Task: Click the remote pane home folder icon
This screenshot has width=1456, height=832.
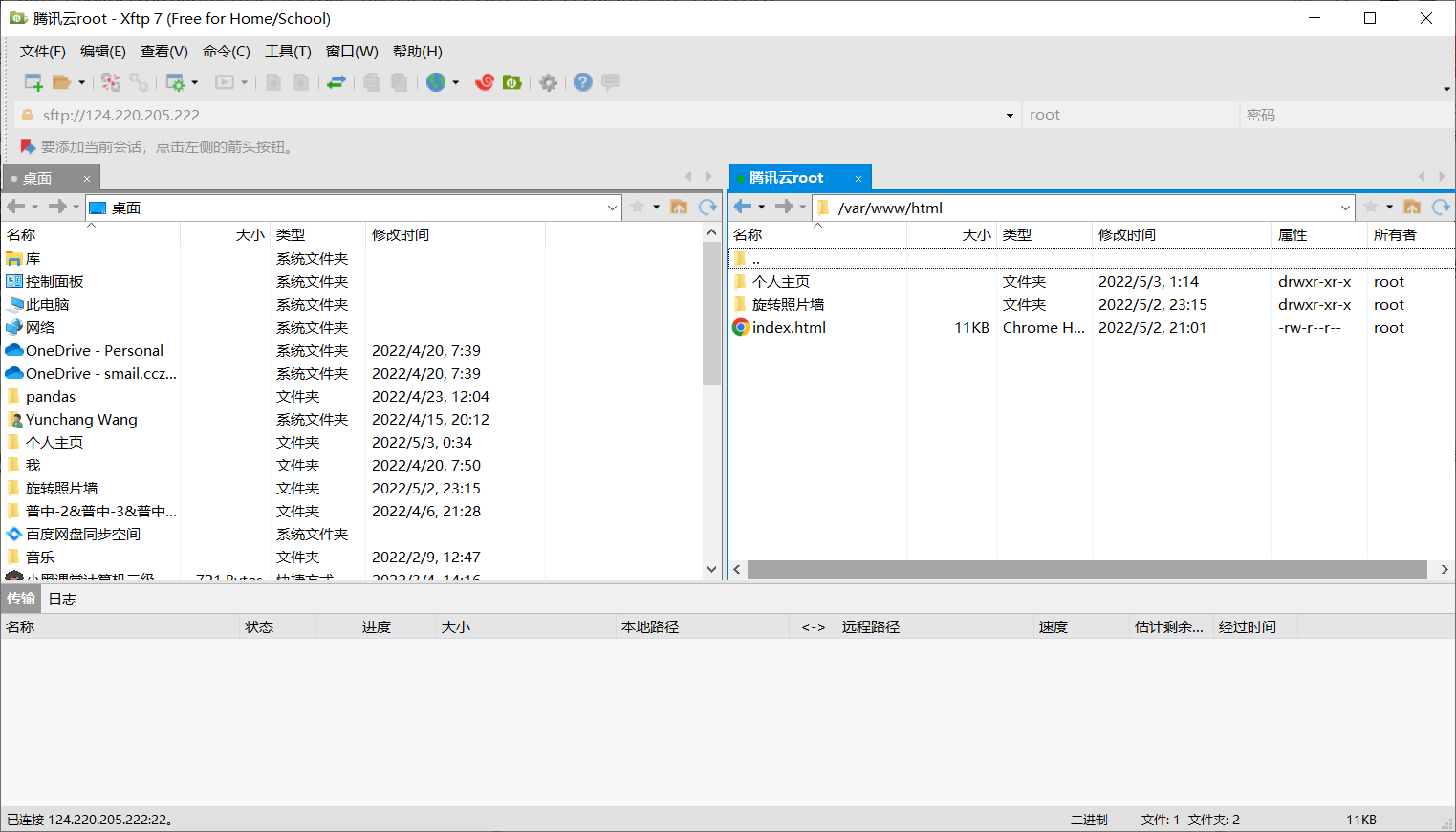Action: (x=1412, y=207)
